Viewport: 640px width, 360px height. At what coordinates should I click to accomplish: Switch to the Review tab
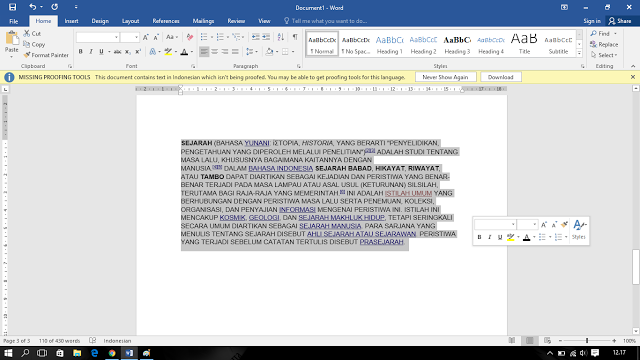coord(236,21)
